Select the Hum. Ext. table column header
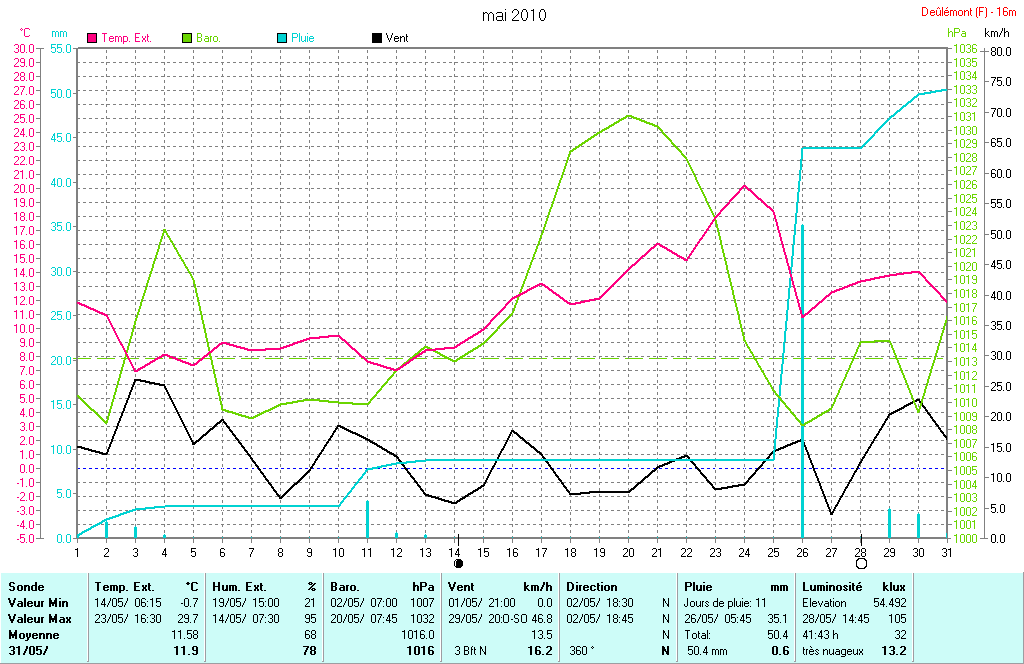1024x664 pixels. (x=241, y=587)
